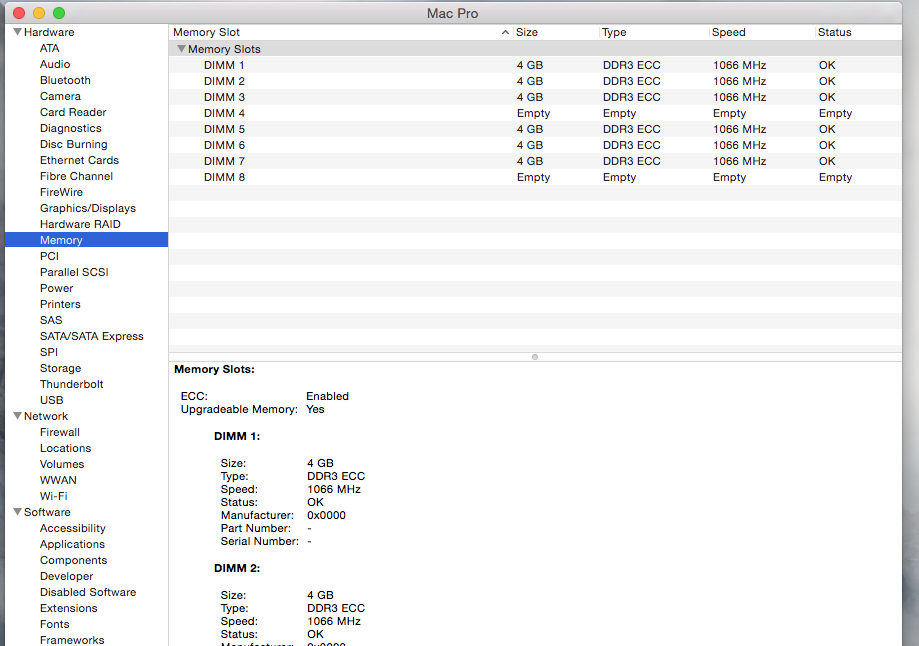Select Storage in the sidebar
The width and height of the screenshot is (919, 646).
(x=60, y=368)
